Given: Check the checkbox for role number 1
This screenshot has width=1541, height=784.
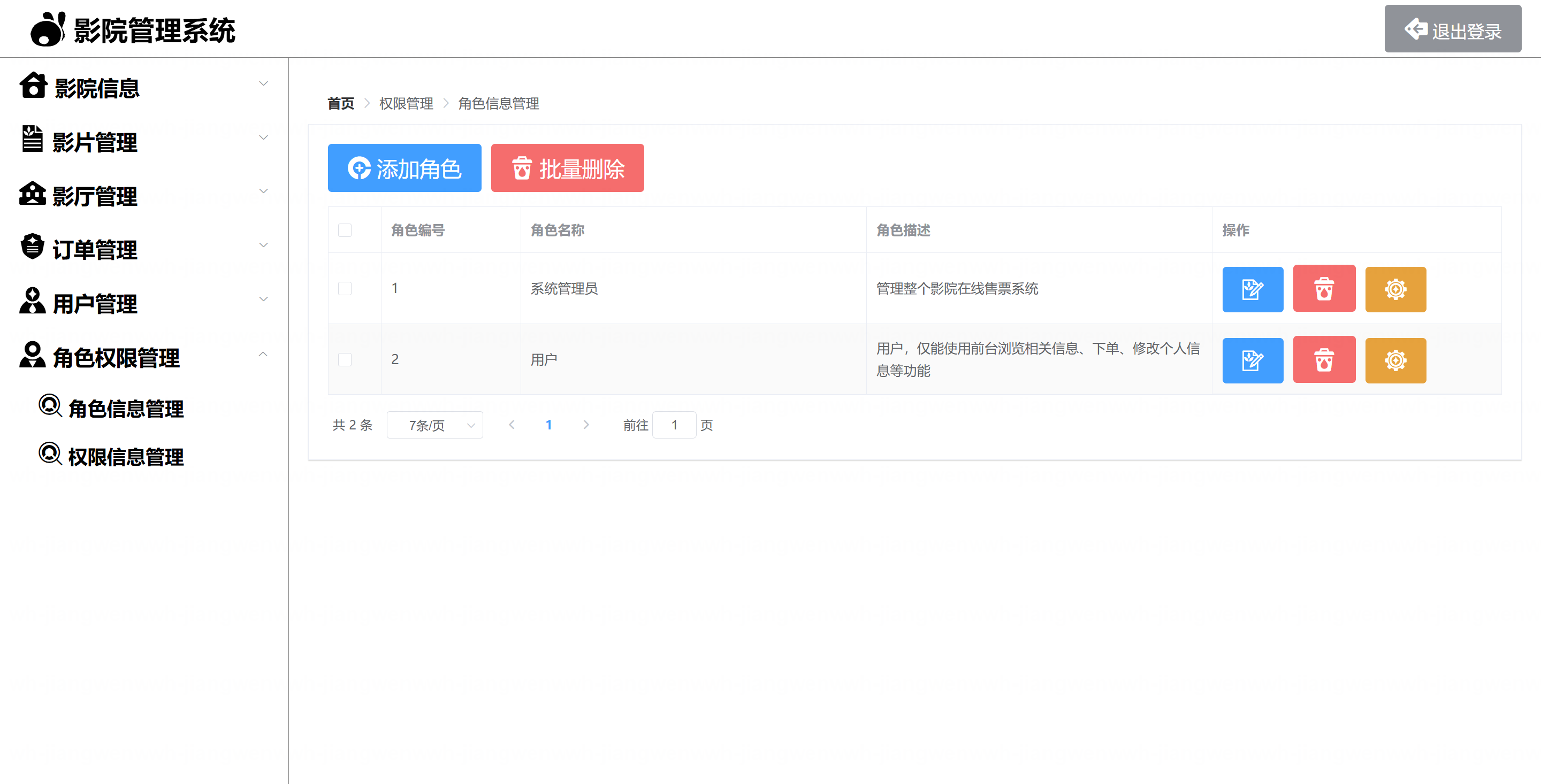Looking at the screenshot, I should pos(345,288).
